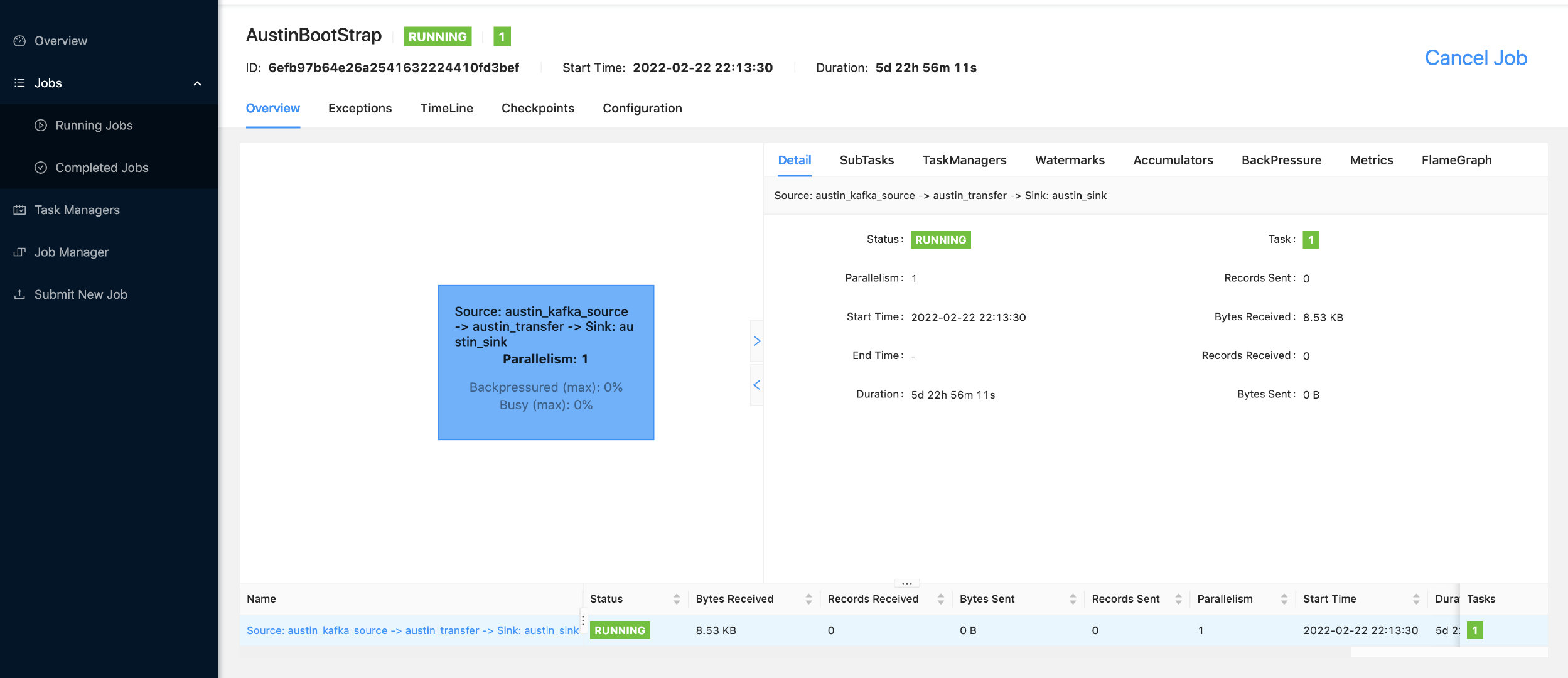Open the austin_kafka_source row name link

point(412,630)
